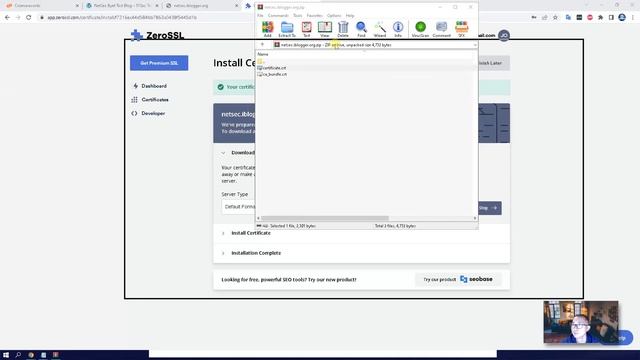Click the left arrow of WinRAR scrollbar
This screenshot has height=360, width=640.
click(x=258, y=218)
